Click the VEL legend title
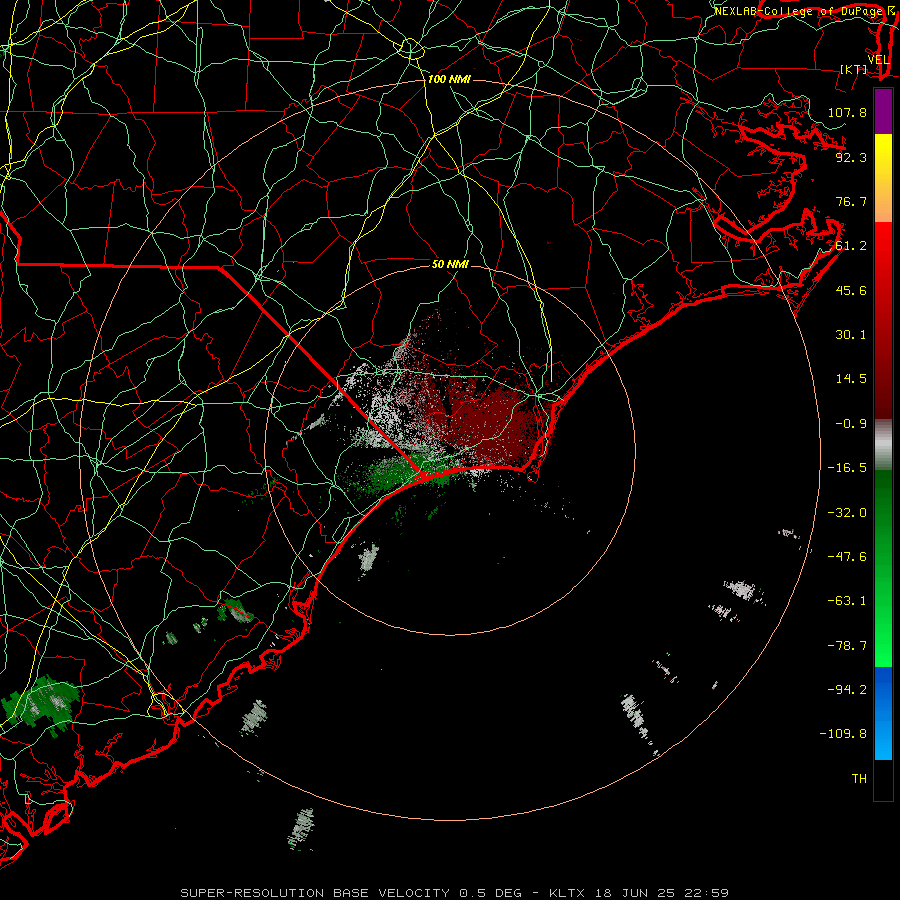This screenshot has height=900, width=900. click(x=878, y=60)
